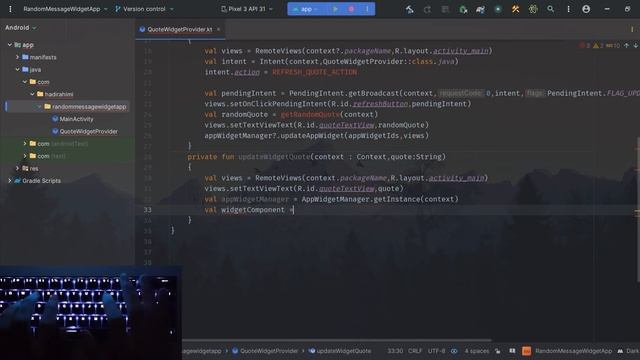Click line column indicator 33:30
This screenshot has height=360, width=640.
395,351
